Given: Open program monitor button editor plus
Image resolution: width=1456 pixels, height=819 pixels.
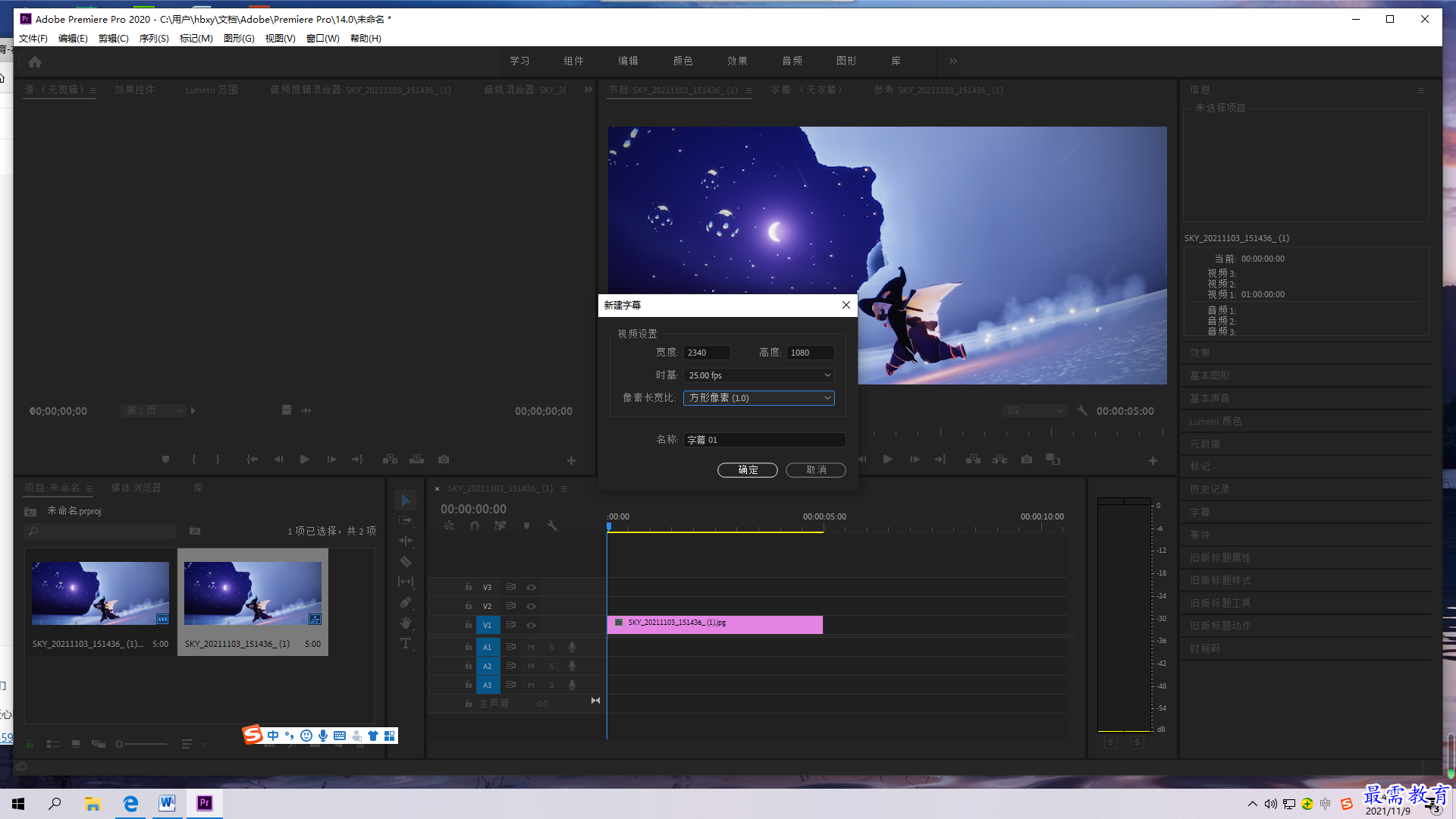Looking at the screenshot, I should pos(1153,460).
